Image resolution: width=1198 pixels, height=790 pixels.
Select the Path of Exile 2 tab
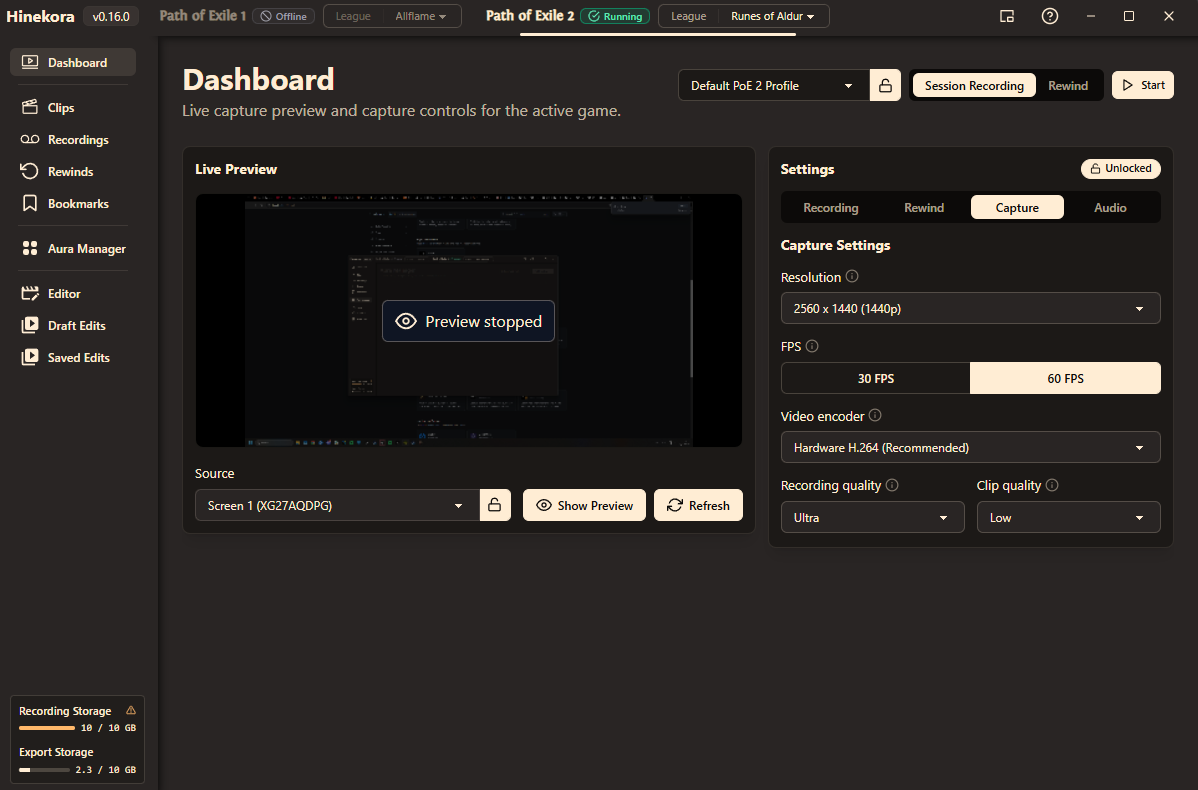pos(529,16)
